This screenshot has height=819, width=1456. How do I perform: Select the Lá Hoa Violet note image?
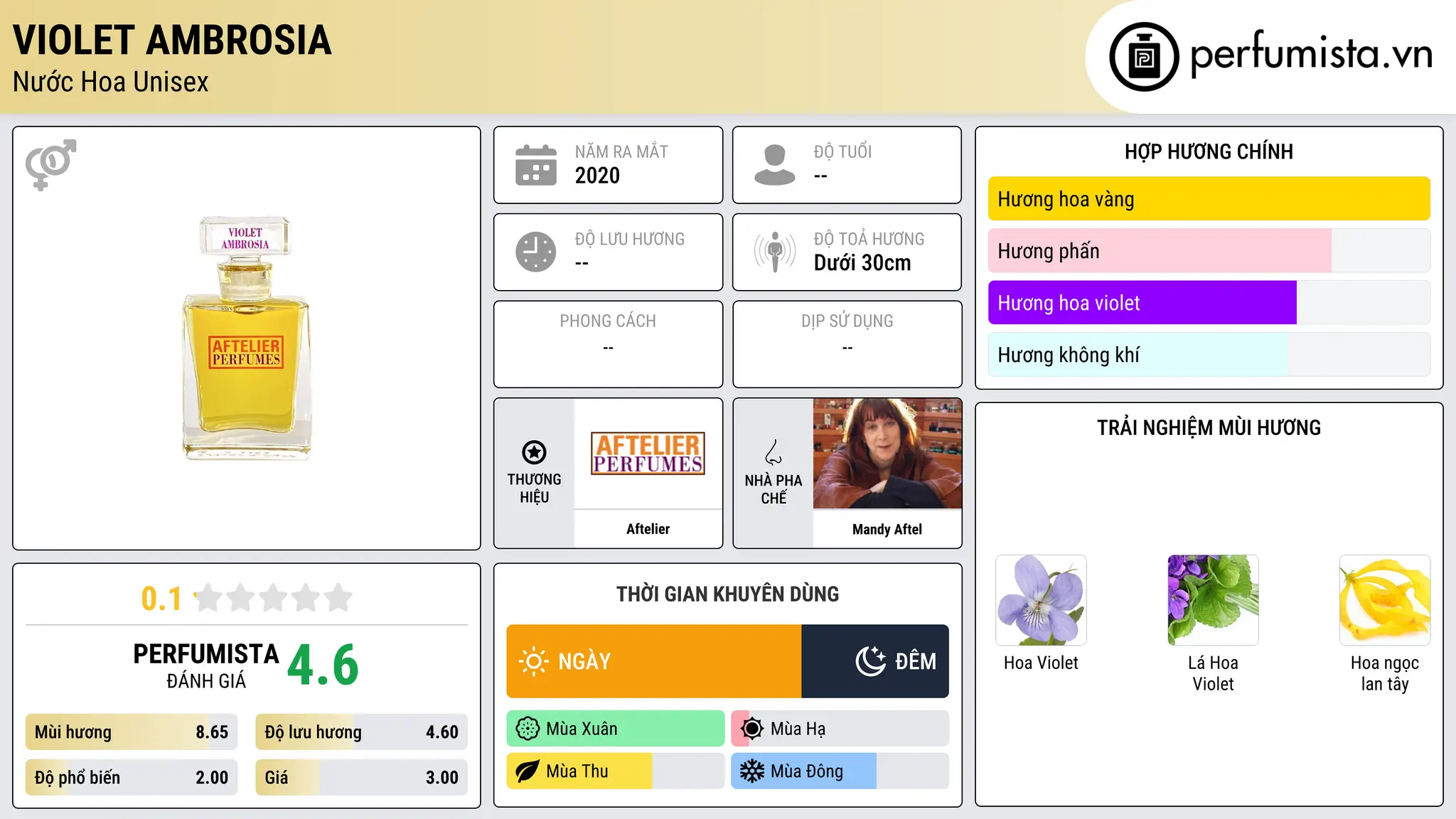pos(1213,600)
